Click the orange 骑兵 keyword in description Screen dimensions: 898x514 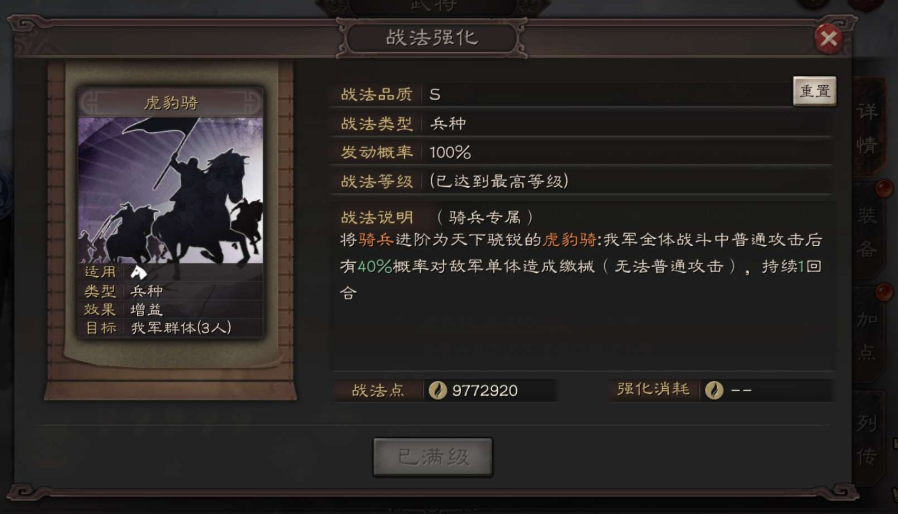[x=376, y=240]
